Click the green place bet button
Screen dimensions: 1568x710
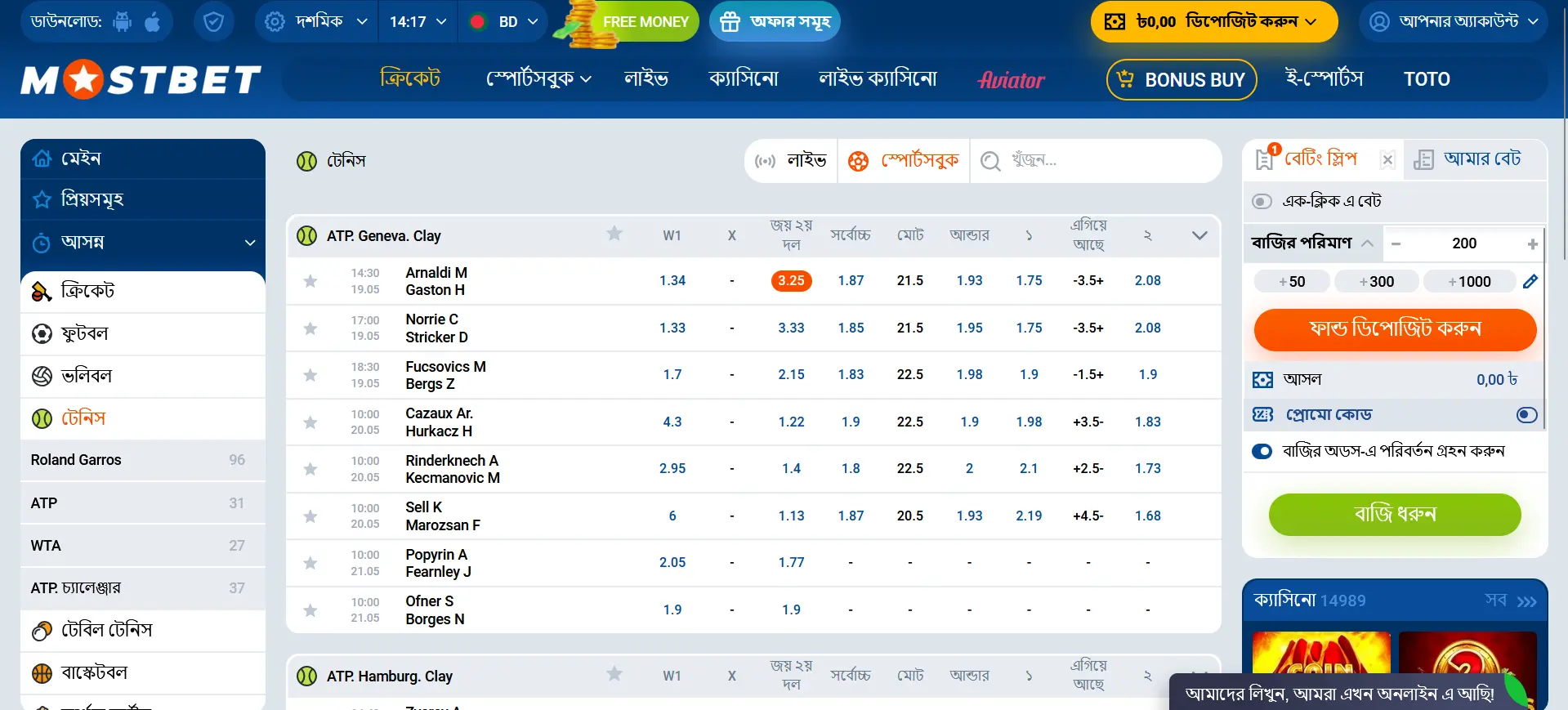(1395, 515)
